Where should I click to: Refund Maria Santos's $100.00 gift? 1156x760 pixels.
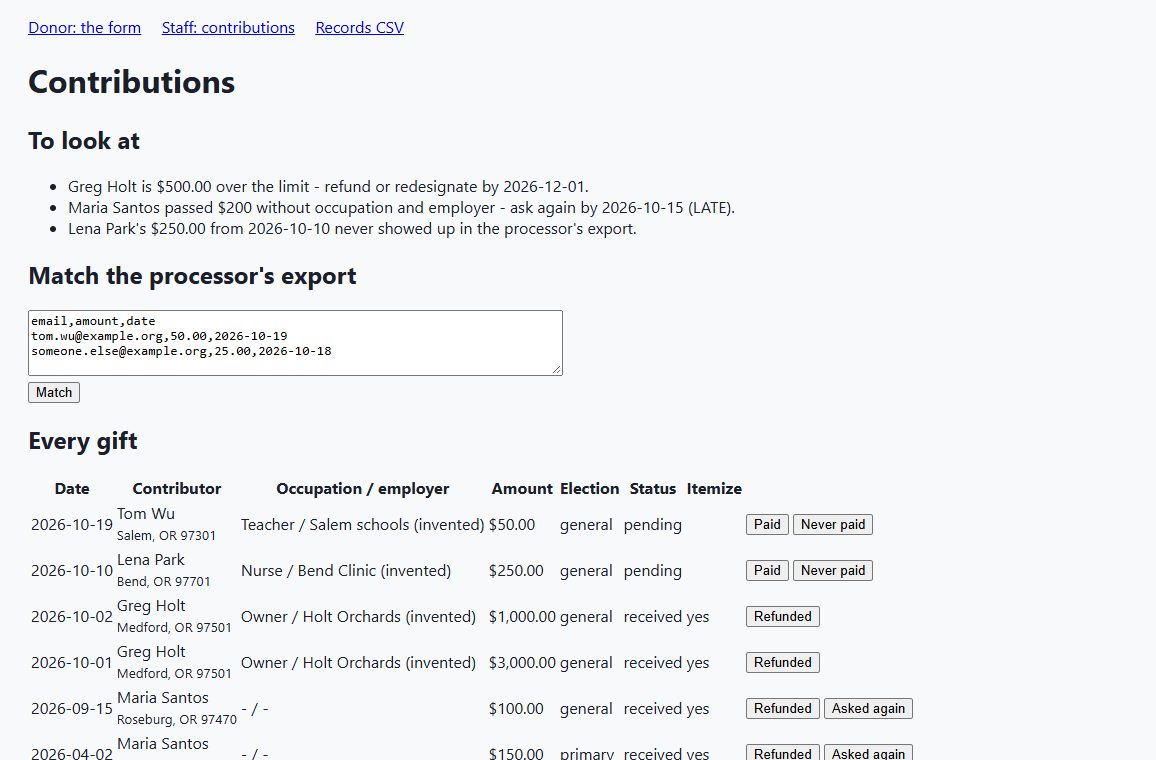pyautogui.click(x=782, y=708)
